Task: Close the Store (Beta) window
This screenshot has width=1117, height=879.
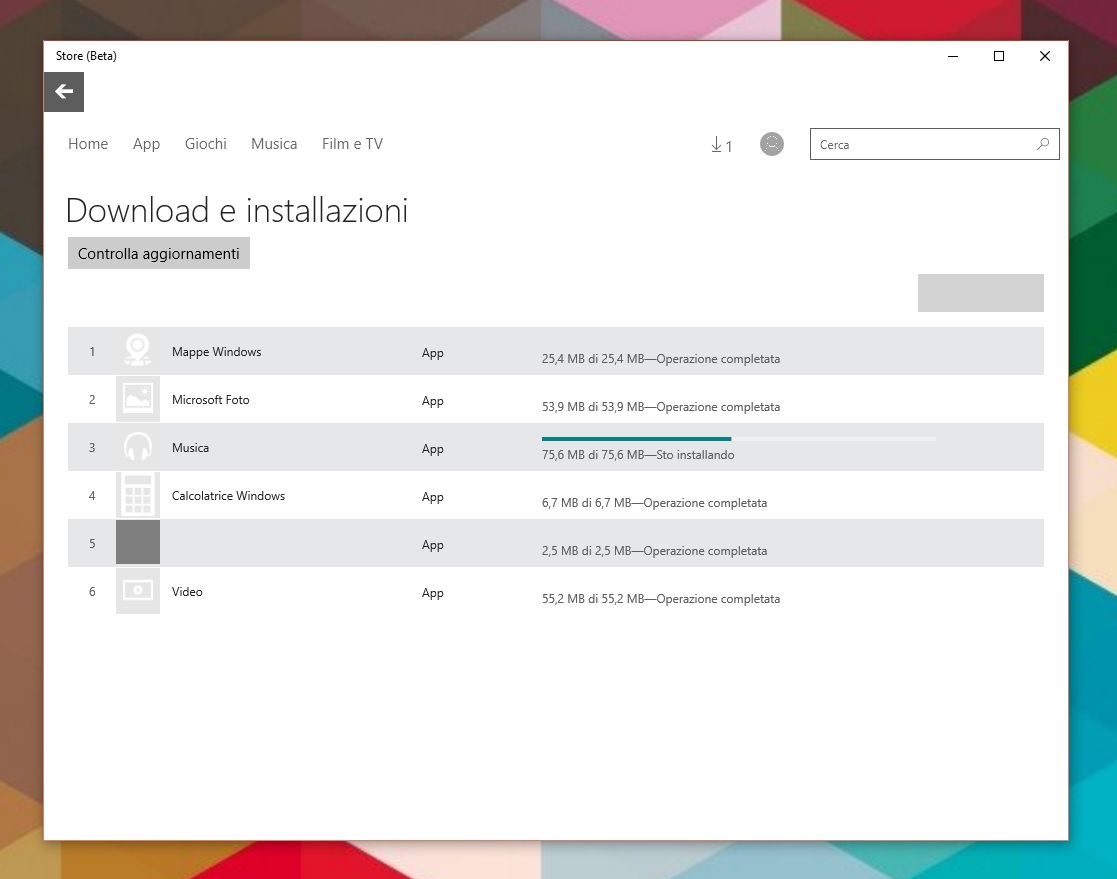Action: [x=1044, y=56]
